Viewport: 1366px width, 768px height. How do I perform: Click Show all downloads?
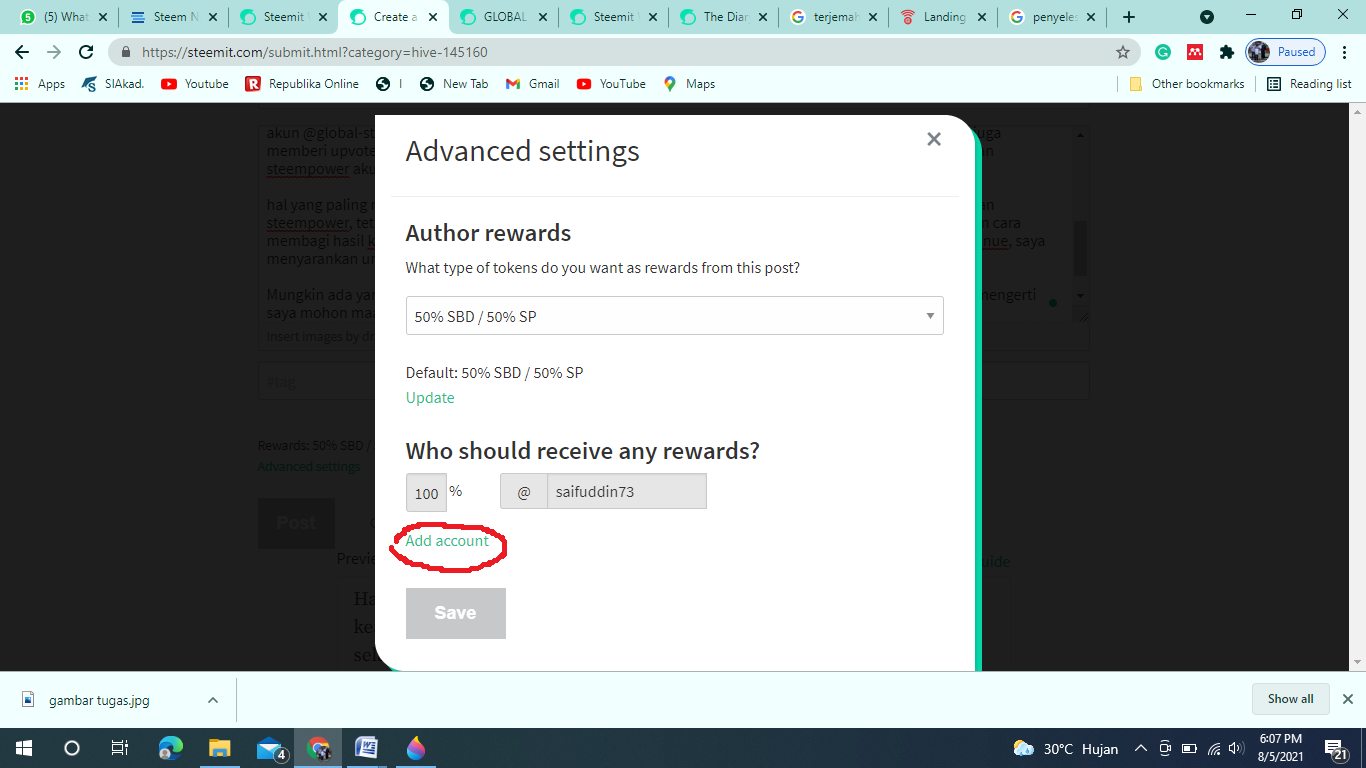click(1290, 699)
